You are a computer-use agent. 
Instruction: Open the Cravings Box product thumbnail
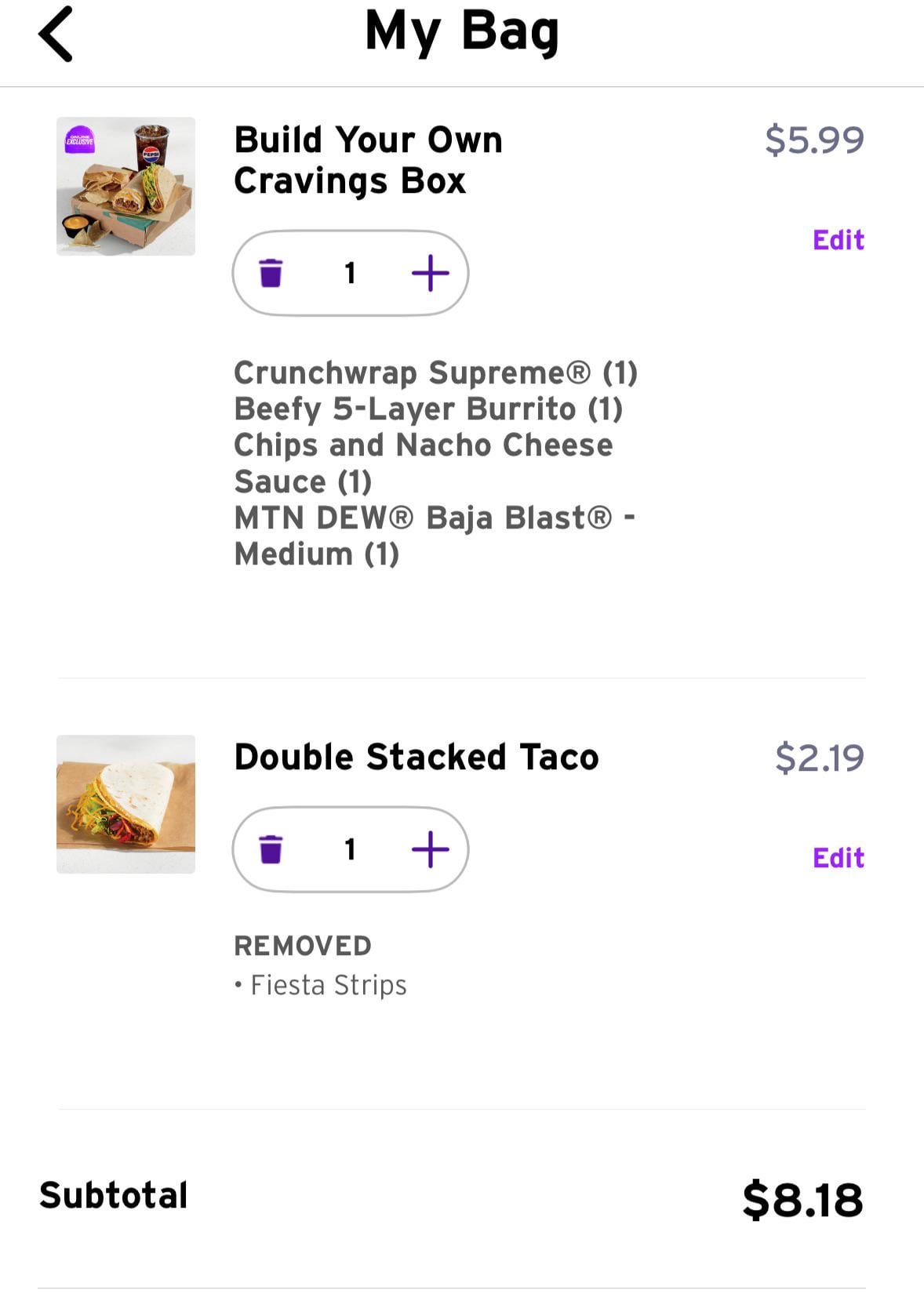[x=126, y=186]
